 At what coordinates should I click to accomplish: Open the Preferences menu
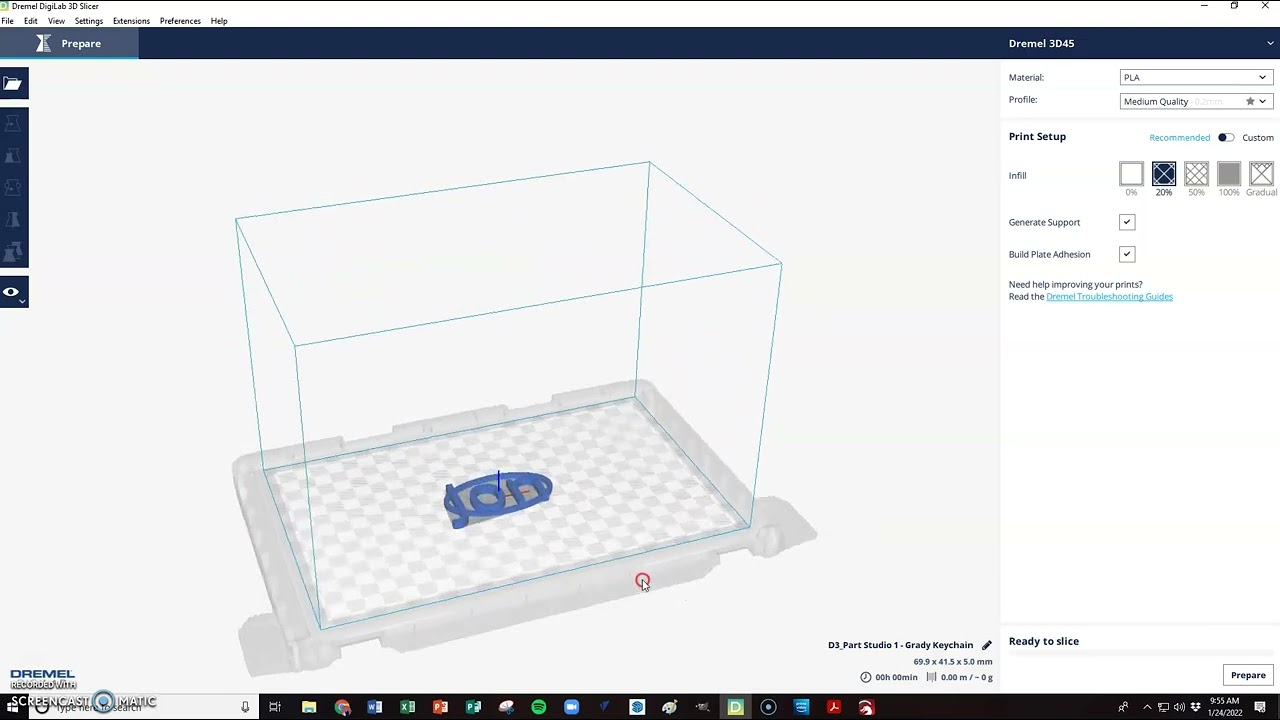pyautogui.click(x=180, y=21)
